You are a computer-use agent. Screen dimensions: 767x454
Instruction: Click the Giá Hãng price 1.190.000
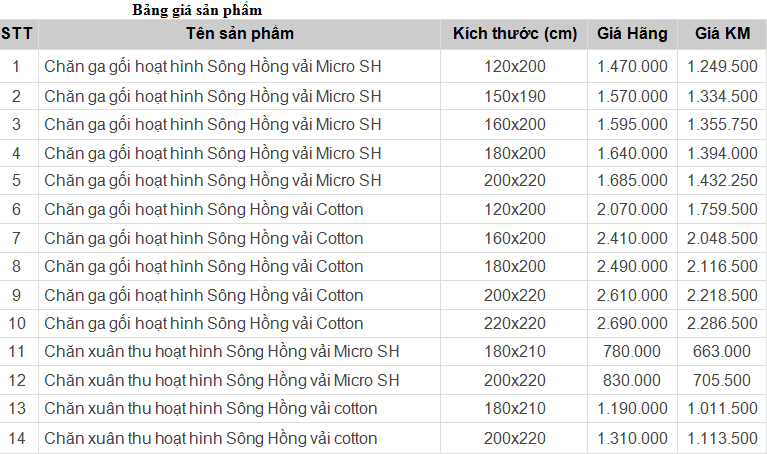click(632, 409)
